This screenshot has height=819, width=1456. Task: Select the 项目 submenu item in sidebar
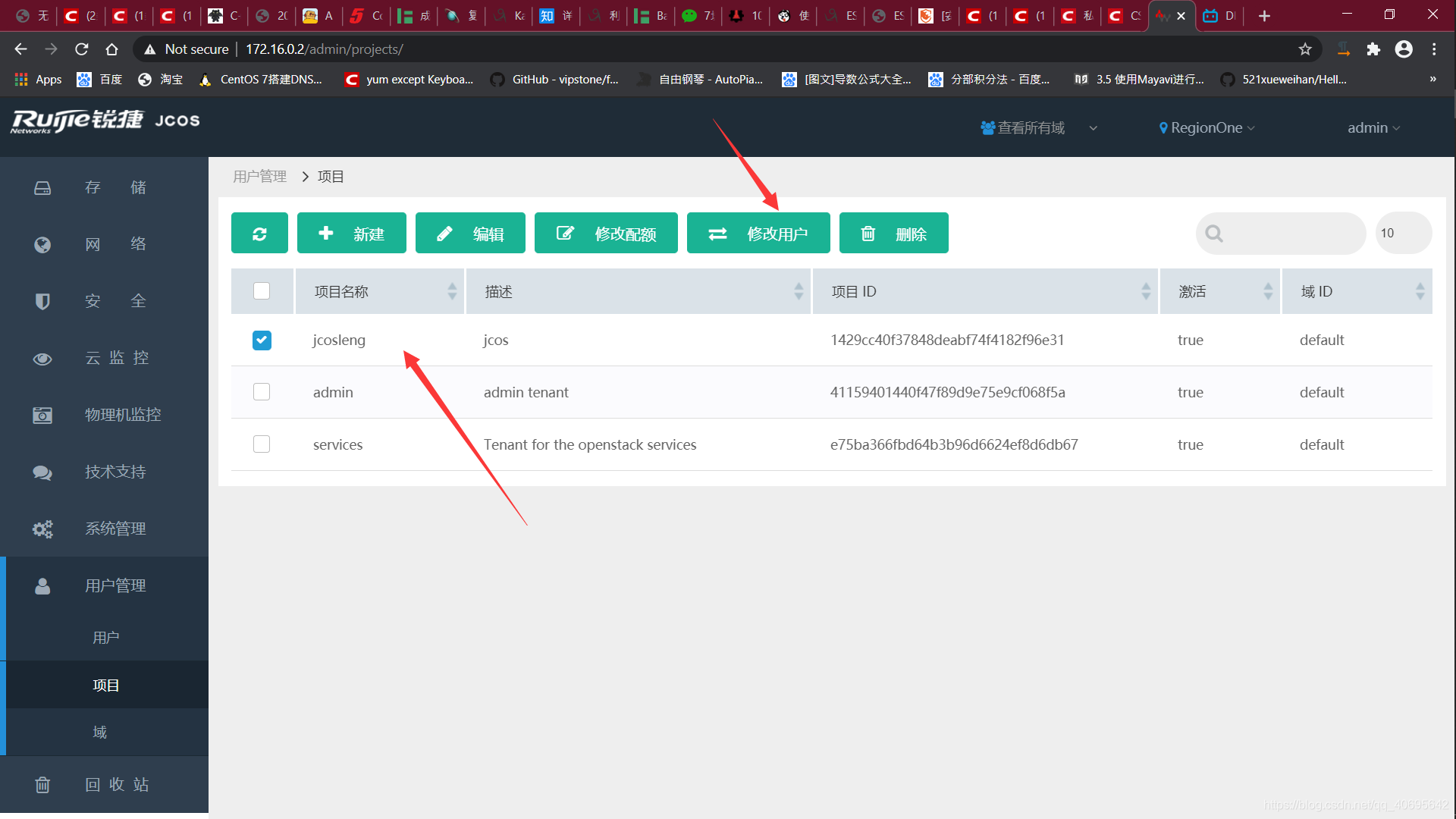coord(106,686)
